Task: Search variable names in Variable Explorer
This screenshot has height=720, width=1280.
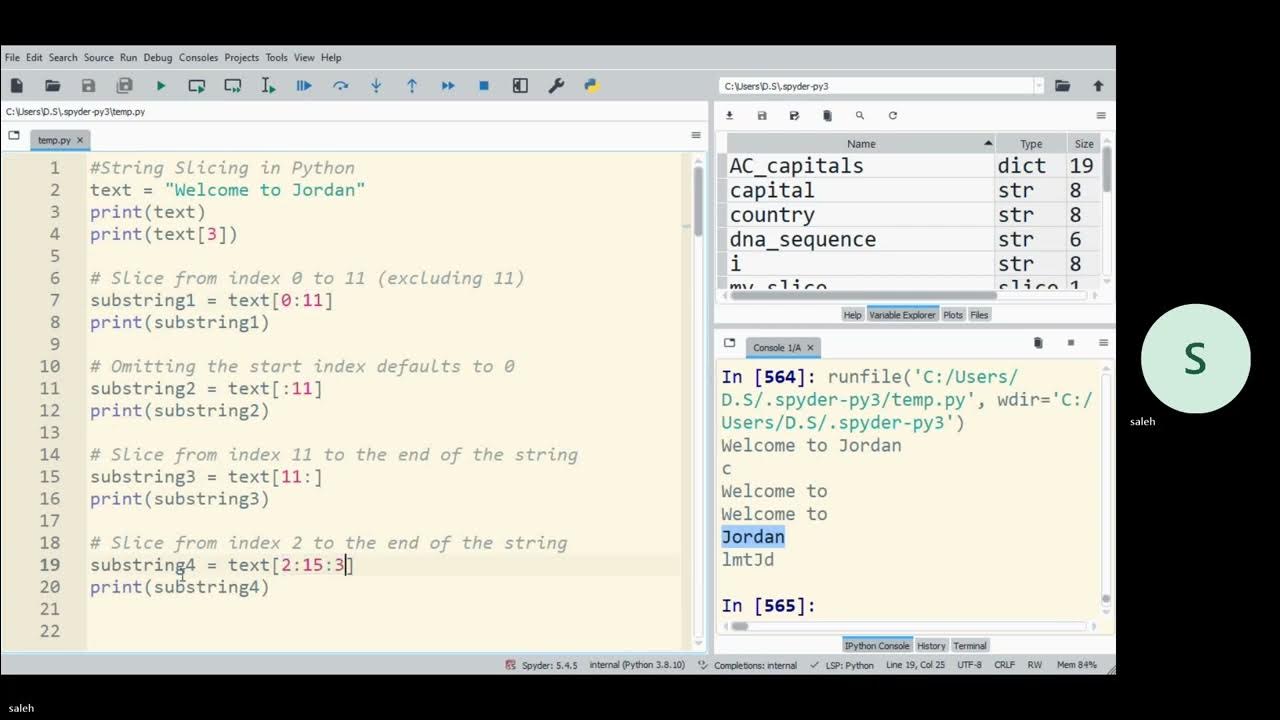Action: pyautogui.click(x=860, y=116)
